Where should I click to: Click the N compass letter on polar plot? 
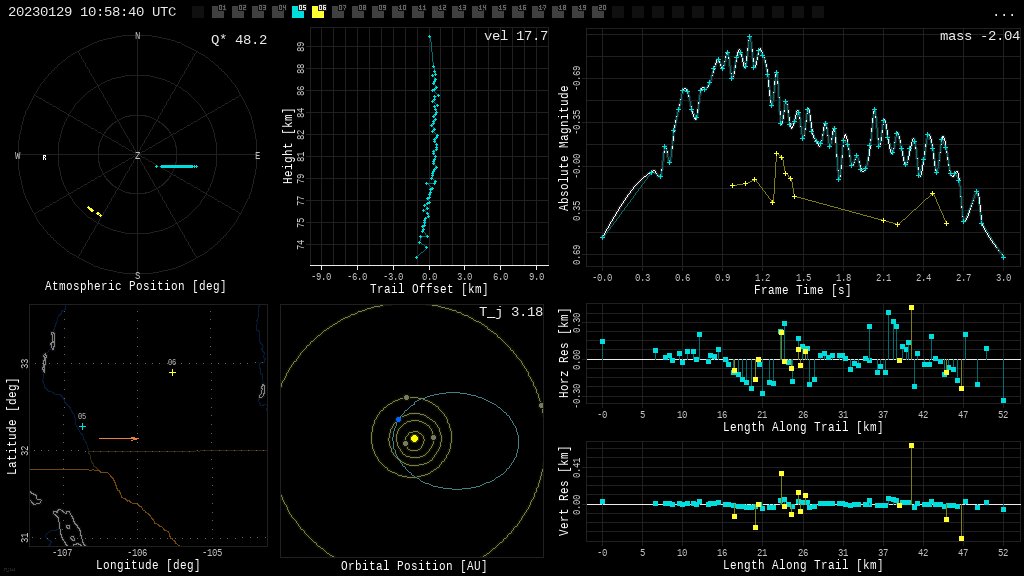tap(138, 36)
